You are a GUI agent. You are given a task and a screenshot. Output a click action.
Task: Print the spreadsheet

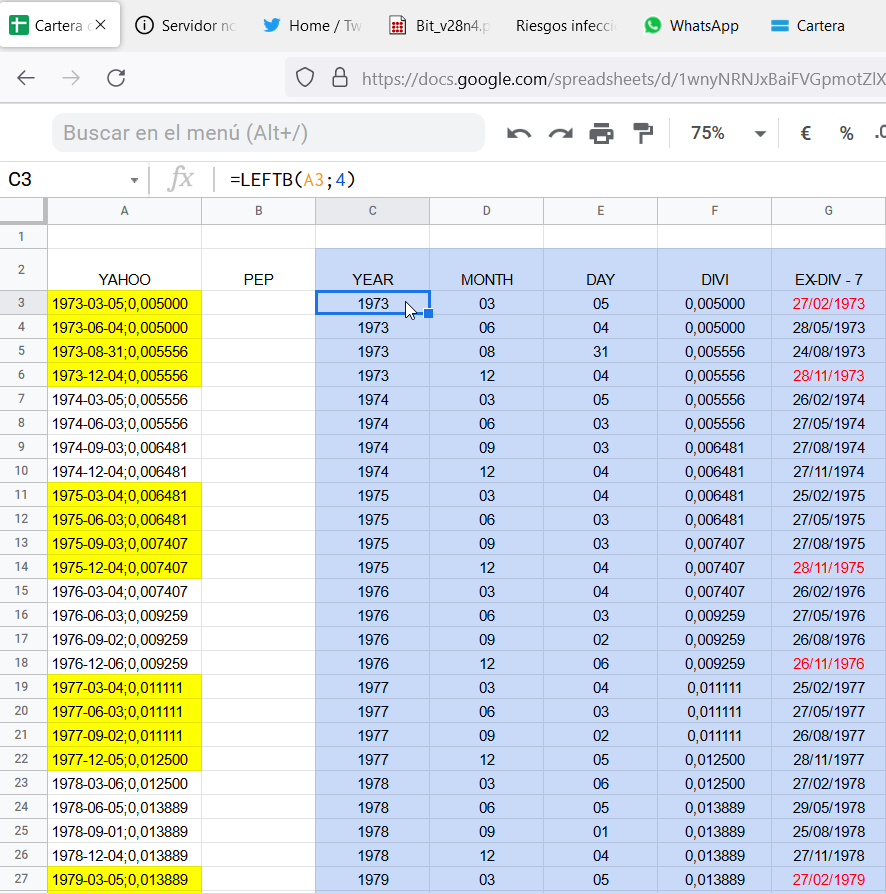(x=600, y=132)
